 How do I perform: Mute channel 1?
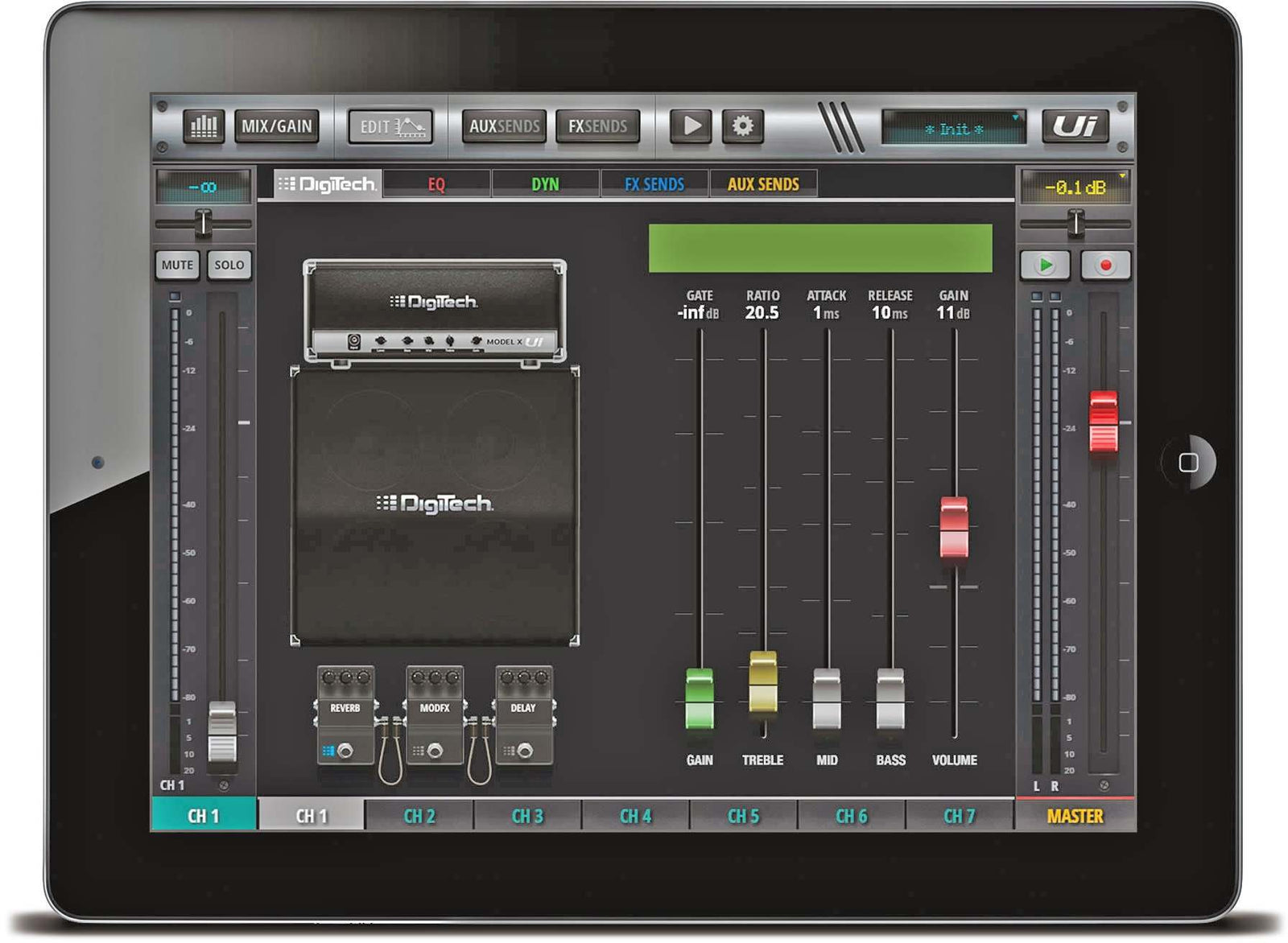pos(177,265)
